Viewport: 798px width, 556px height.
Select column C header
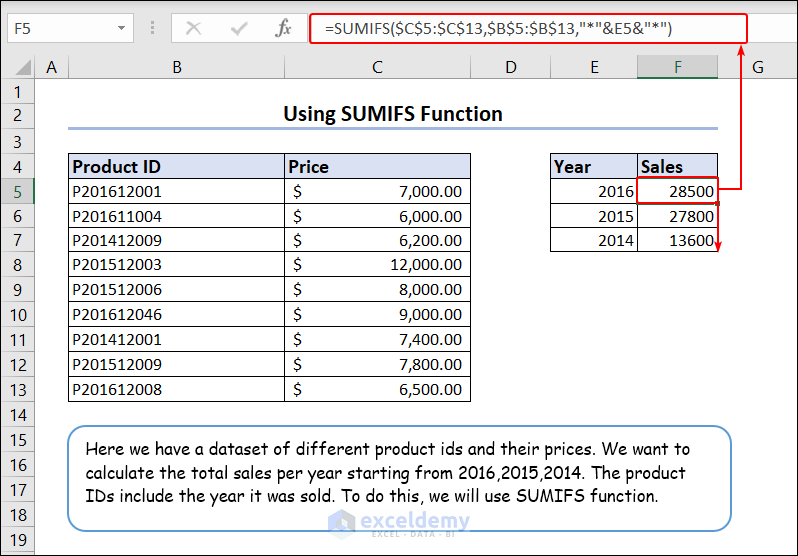[377, 67]
